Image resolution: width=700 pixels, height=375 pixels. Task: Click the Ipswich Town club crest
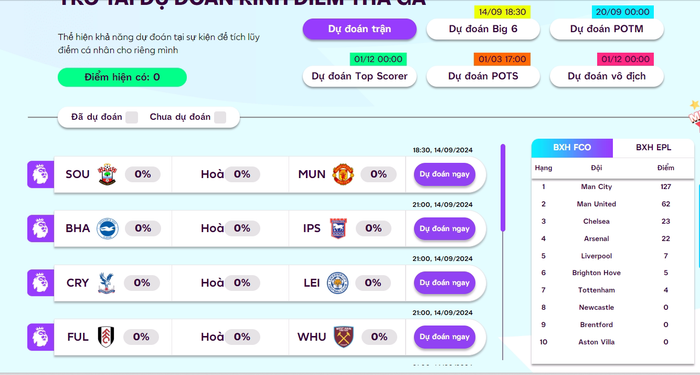pos(338,229)
